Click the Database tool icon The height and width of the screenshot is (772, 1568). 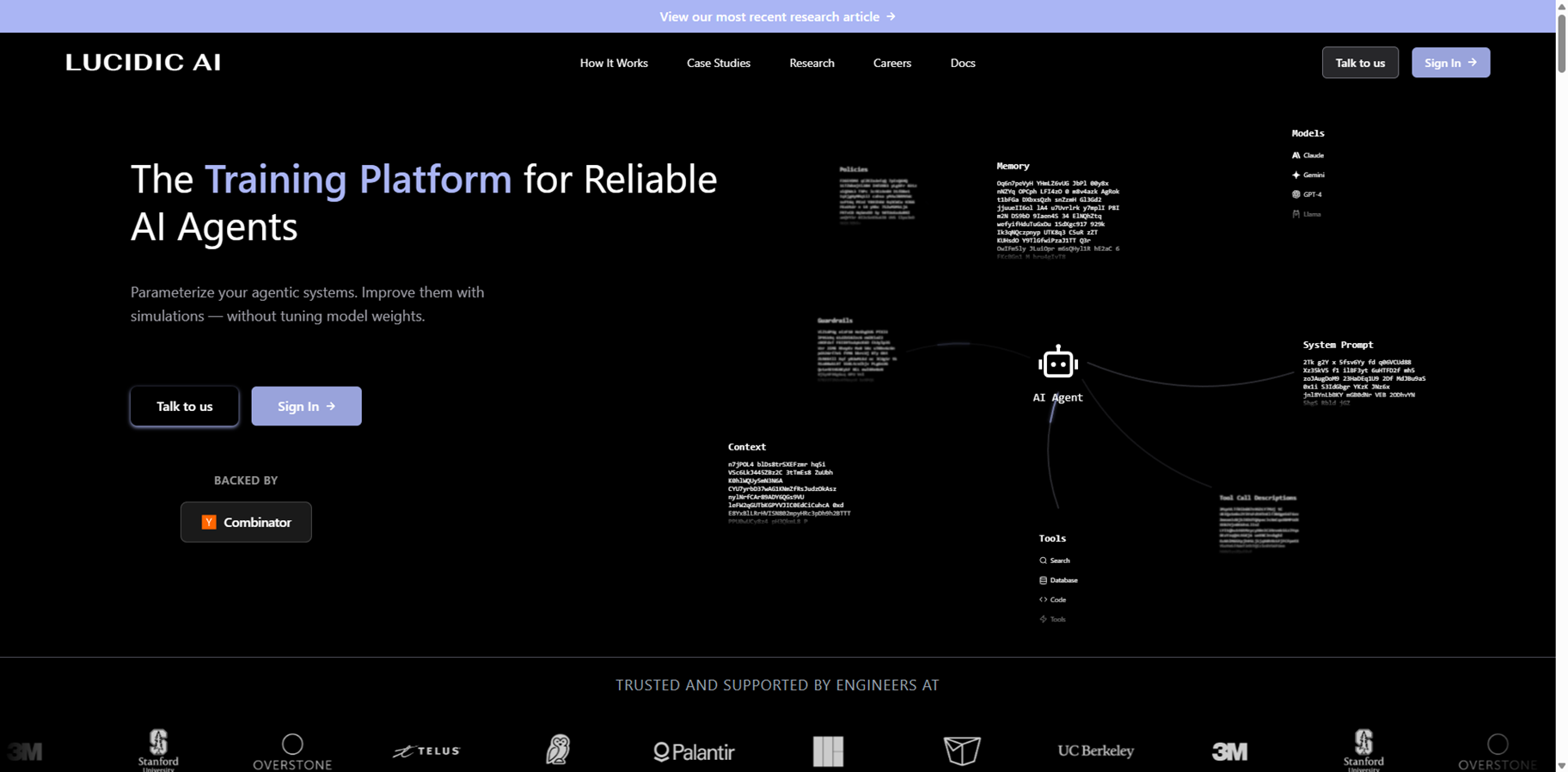(x=1043, y=580)
